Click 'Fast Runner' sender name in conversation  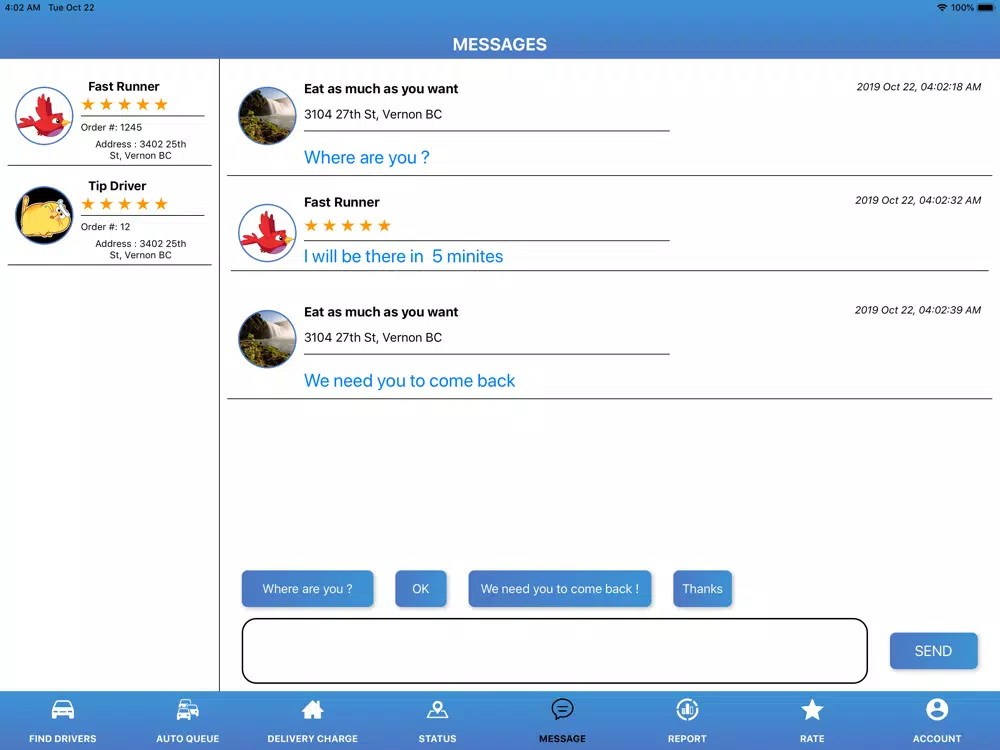(x=342, y=202)
